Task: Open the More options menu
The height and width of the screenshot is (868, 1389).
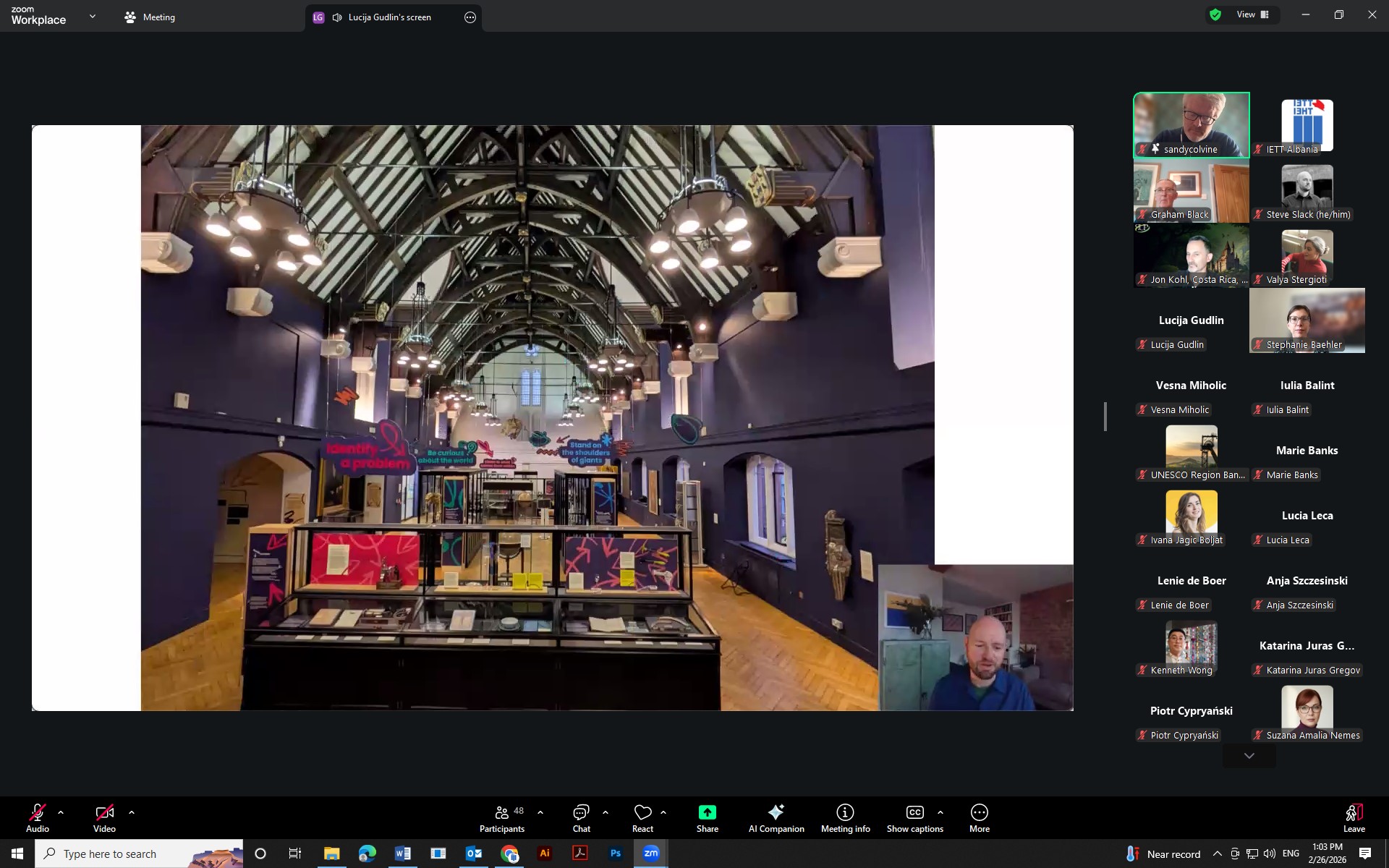Action: pos(979,818)
